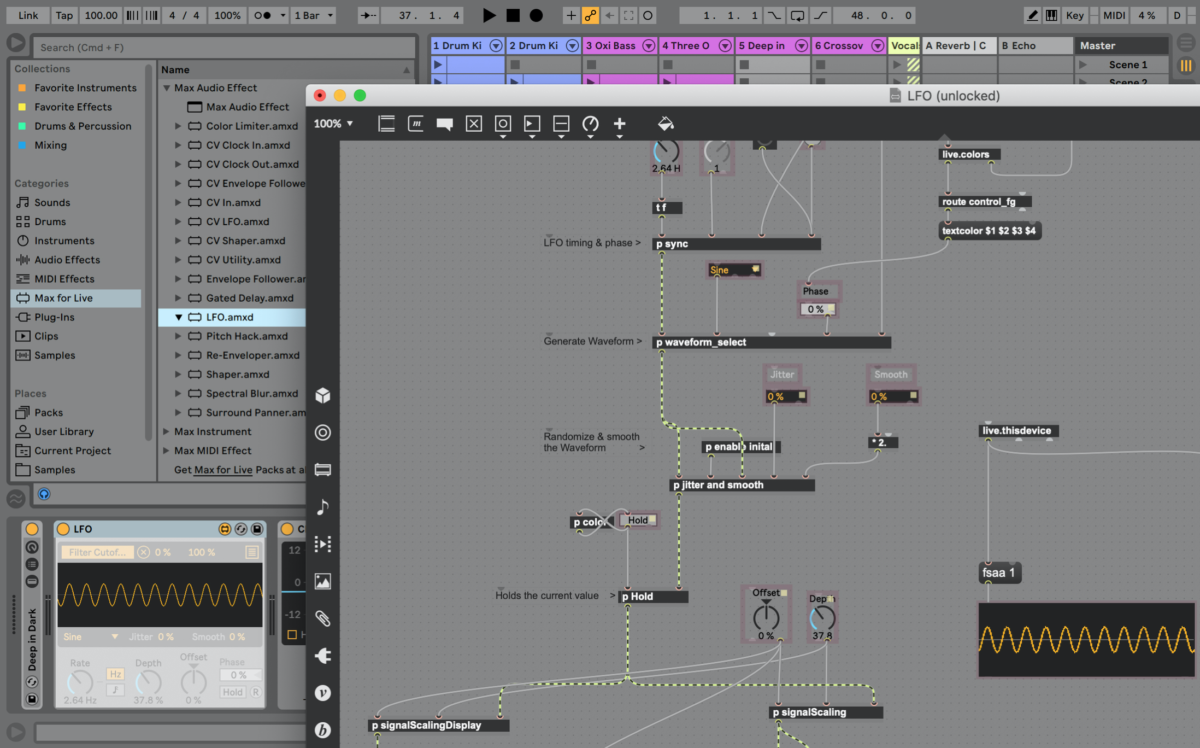Screen dimensions: 1200x748
Task: Expand the Max Instrument folder
Action: (167, 431)
